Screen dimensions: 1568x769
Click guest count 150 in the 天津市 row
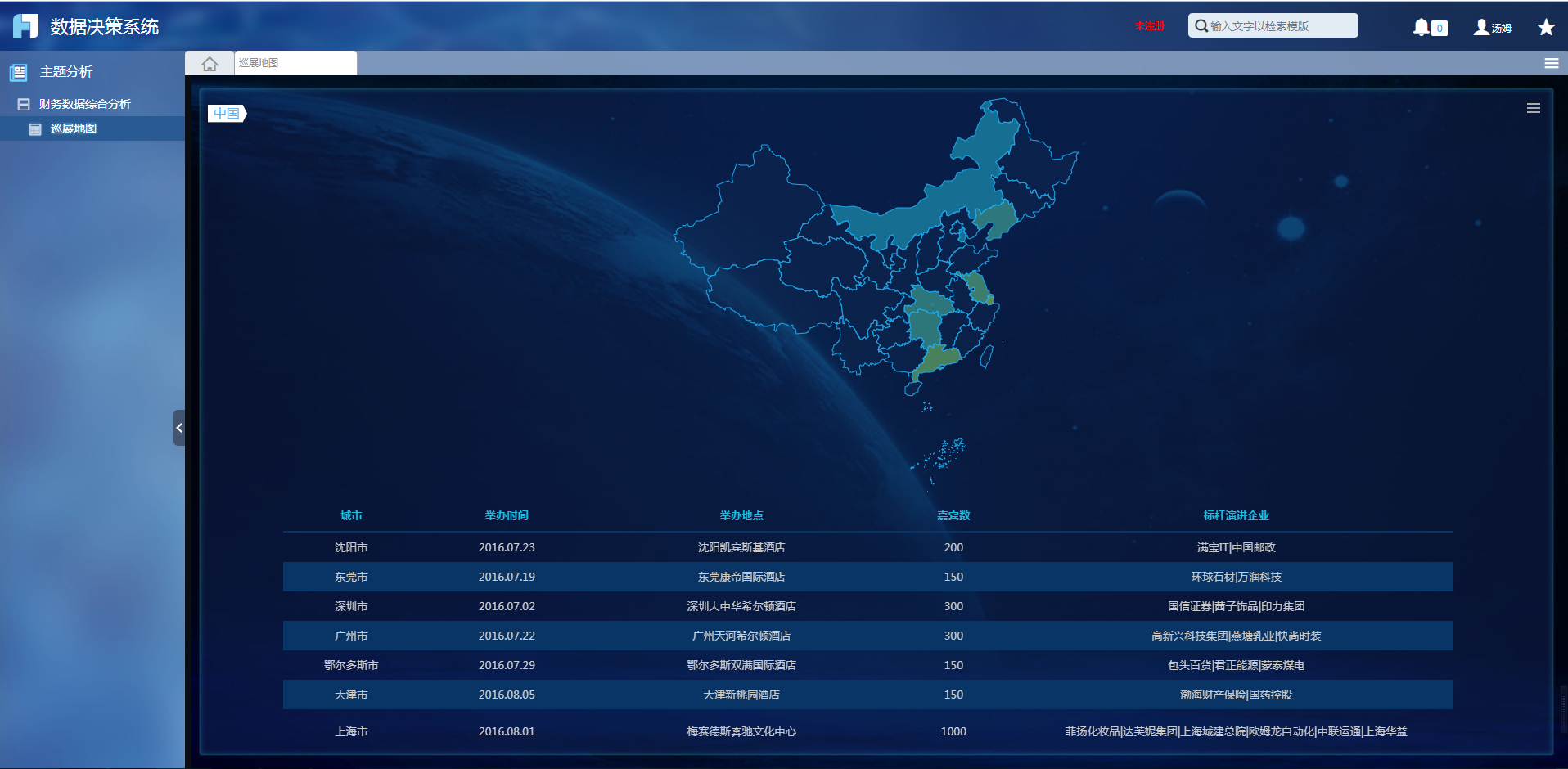coord(953,695)
